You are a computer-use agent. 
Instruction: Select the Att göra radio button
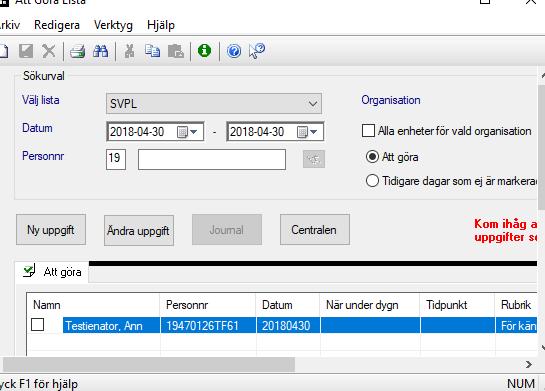tap(372, 157)
